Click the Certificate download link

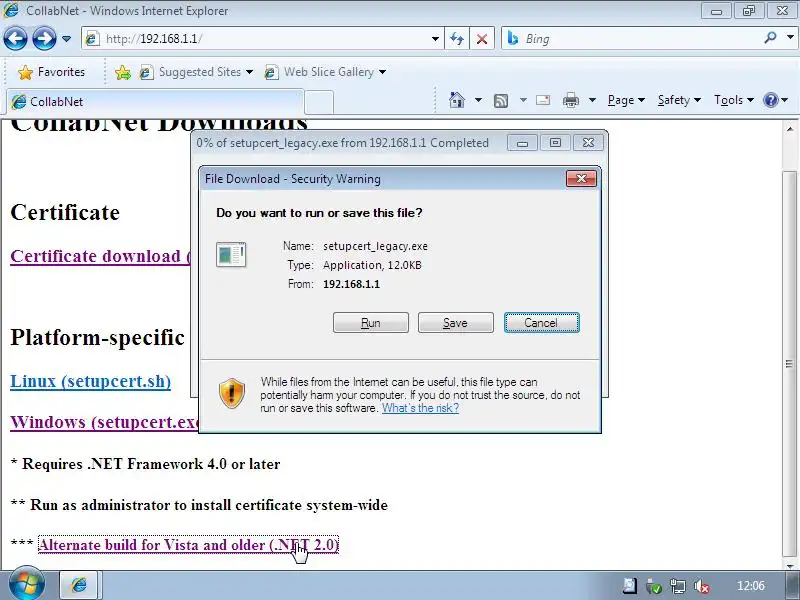click(x=100, y=256)
